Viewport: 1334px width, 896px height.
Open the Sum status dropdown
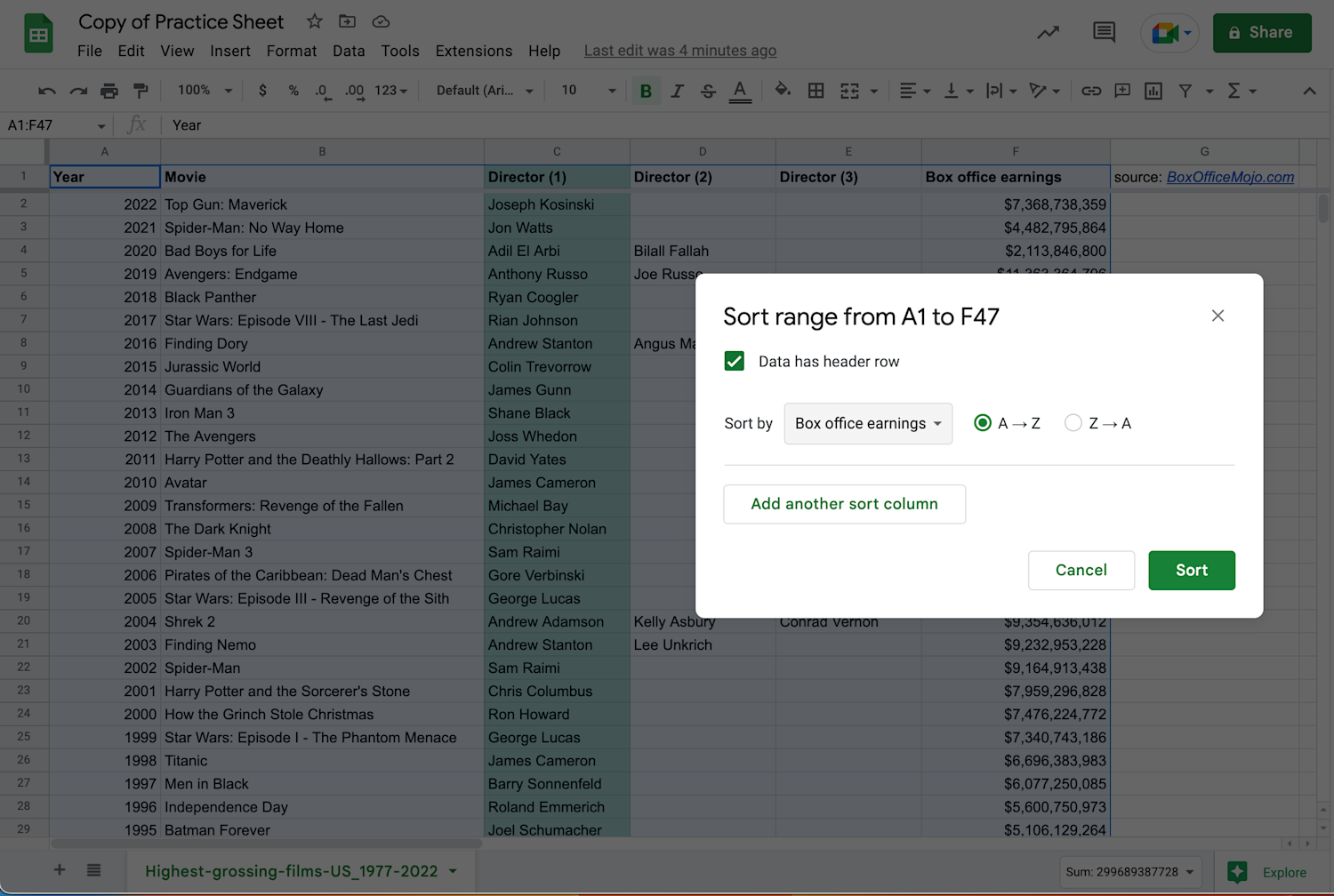(x=1130, y=872)
